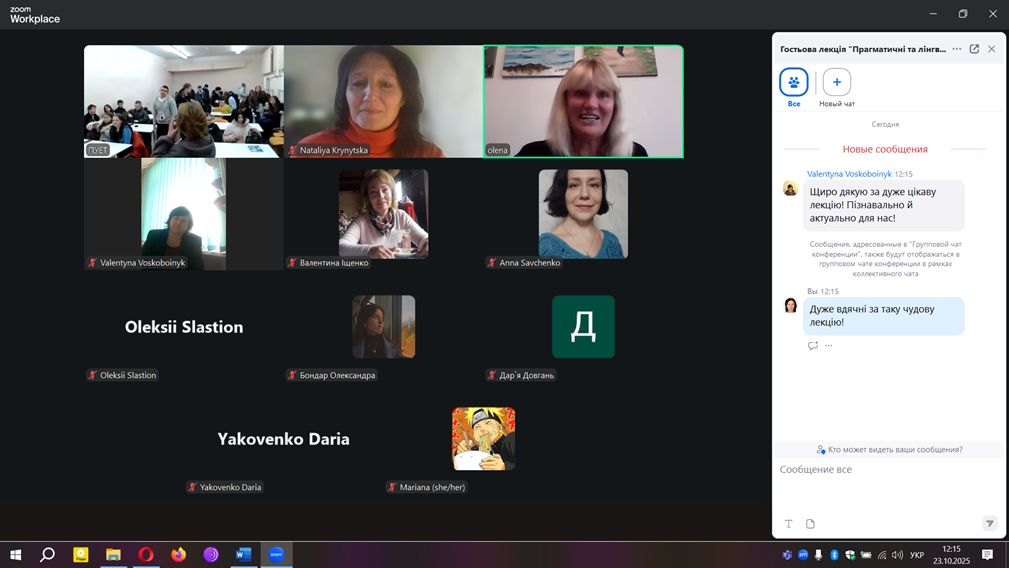Screen dimensions: 1009x568
Task: Select the 'Все' chat channel
Action: click(x=794, y=83)
